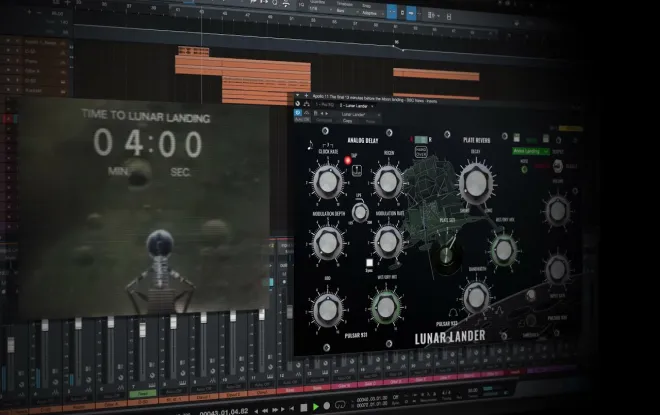Toggle the L/R link switch above Hang Over
660x415 pixels.
coord(420,139)
